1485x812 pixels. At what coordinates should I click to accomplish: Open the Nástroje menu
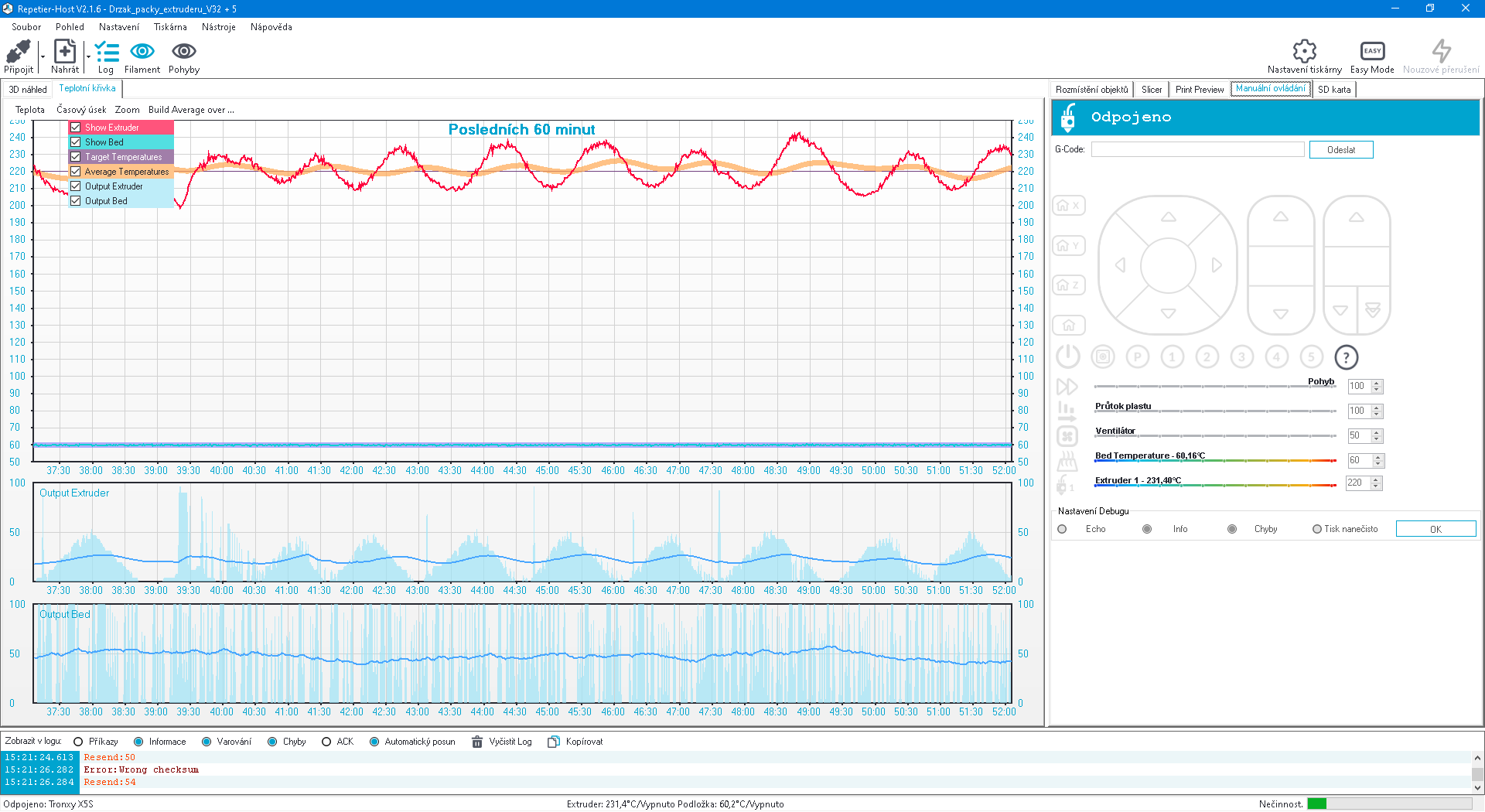(218, 27)
